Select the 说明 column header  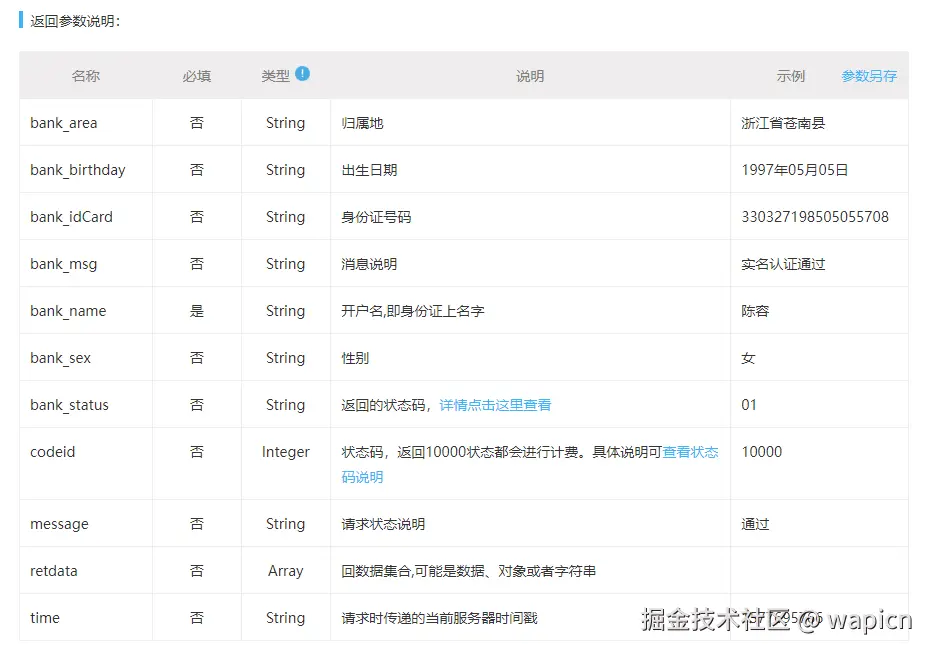point(529,75)
